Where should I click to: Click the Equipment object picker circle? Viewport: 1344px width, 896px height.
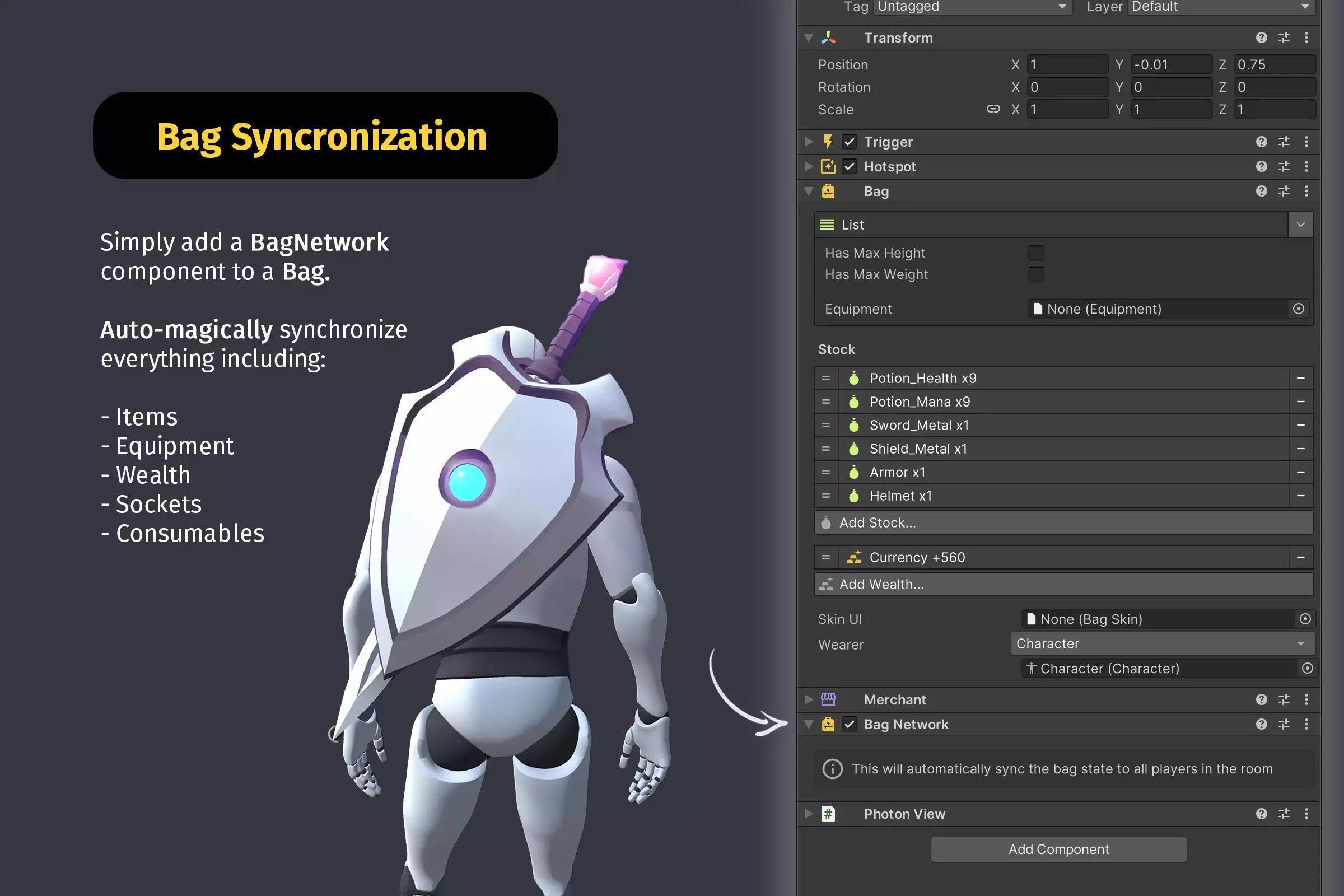pos(1298,309)
